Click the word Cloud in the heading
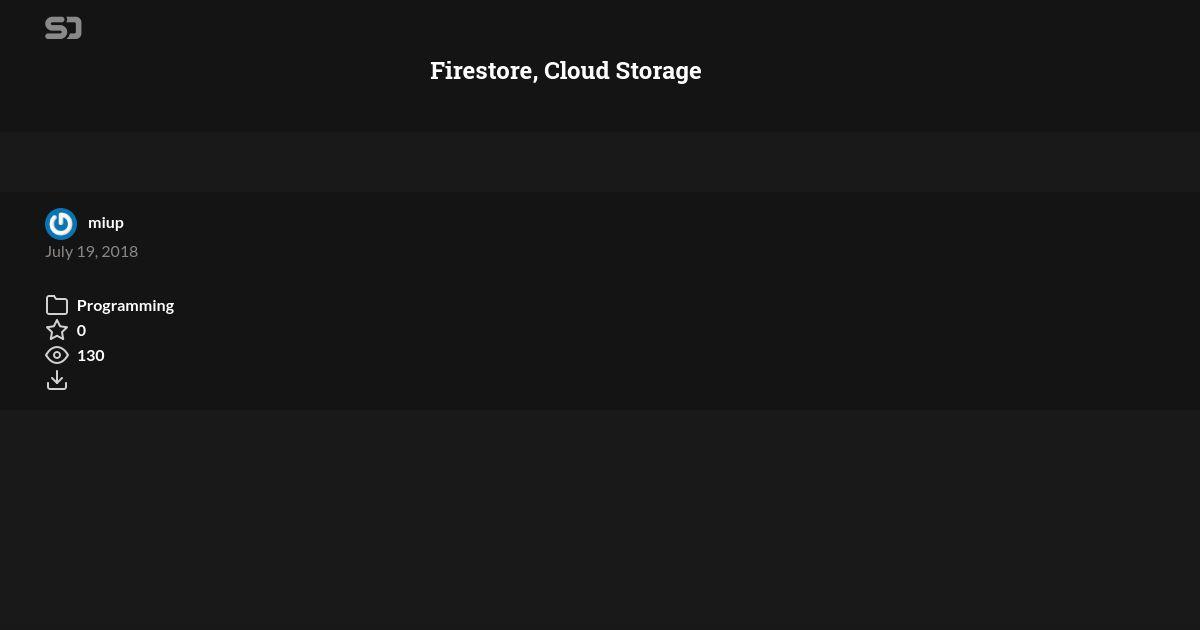 click(577, 71)
